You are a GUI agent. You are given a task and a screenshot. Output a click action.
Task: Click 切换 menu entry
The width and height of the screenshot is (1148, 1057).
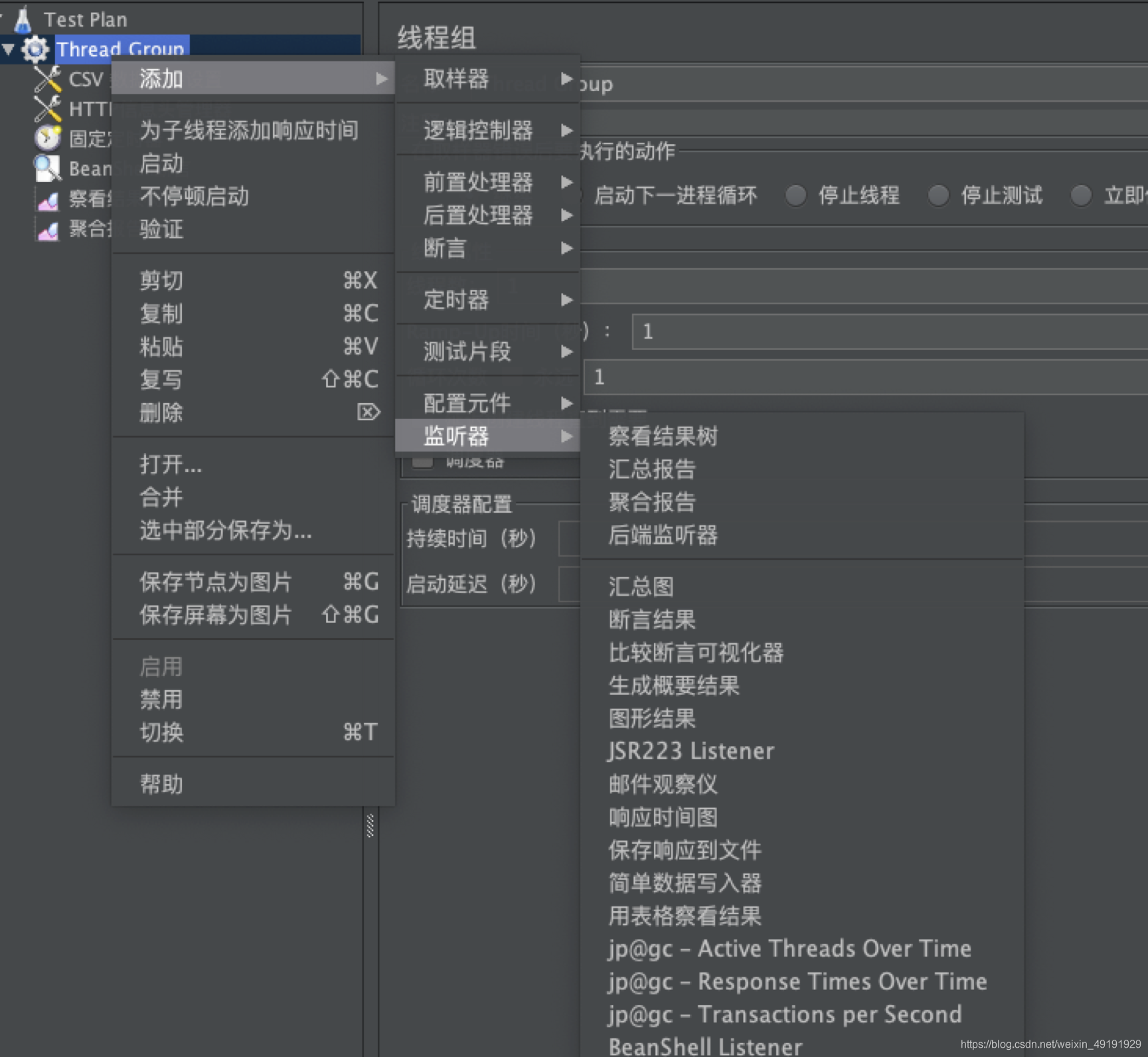(x=253, y=733)
